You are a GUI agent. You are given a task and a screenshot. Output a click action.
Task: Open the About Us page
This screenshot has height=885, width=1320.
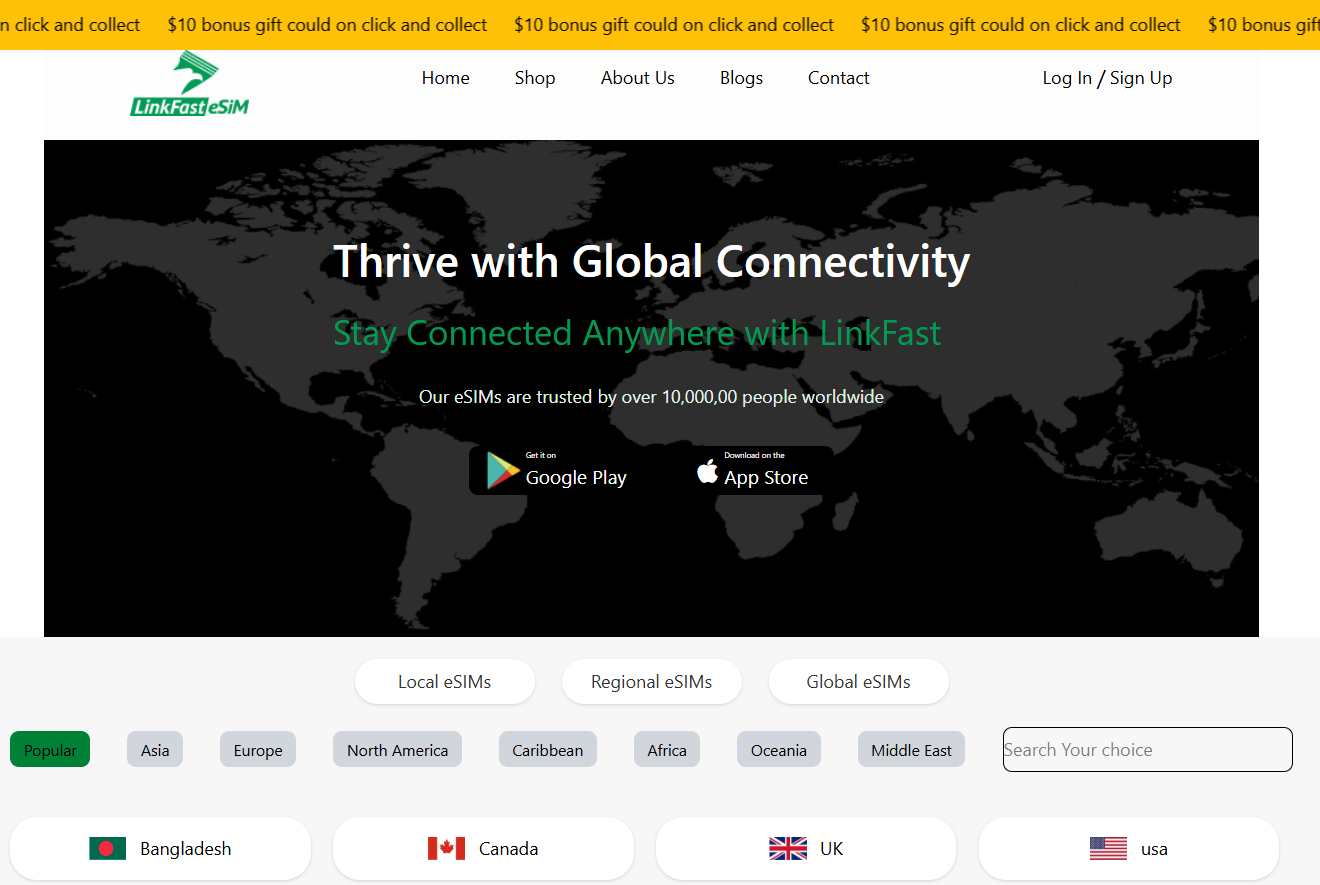pos(637,78)
